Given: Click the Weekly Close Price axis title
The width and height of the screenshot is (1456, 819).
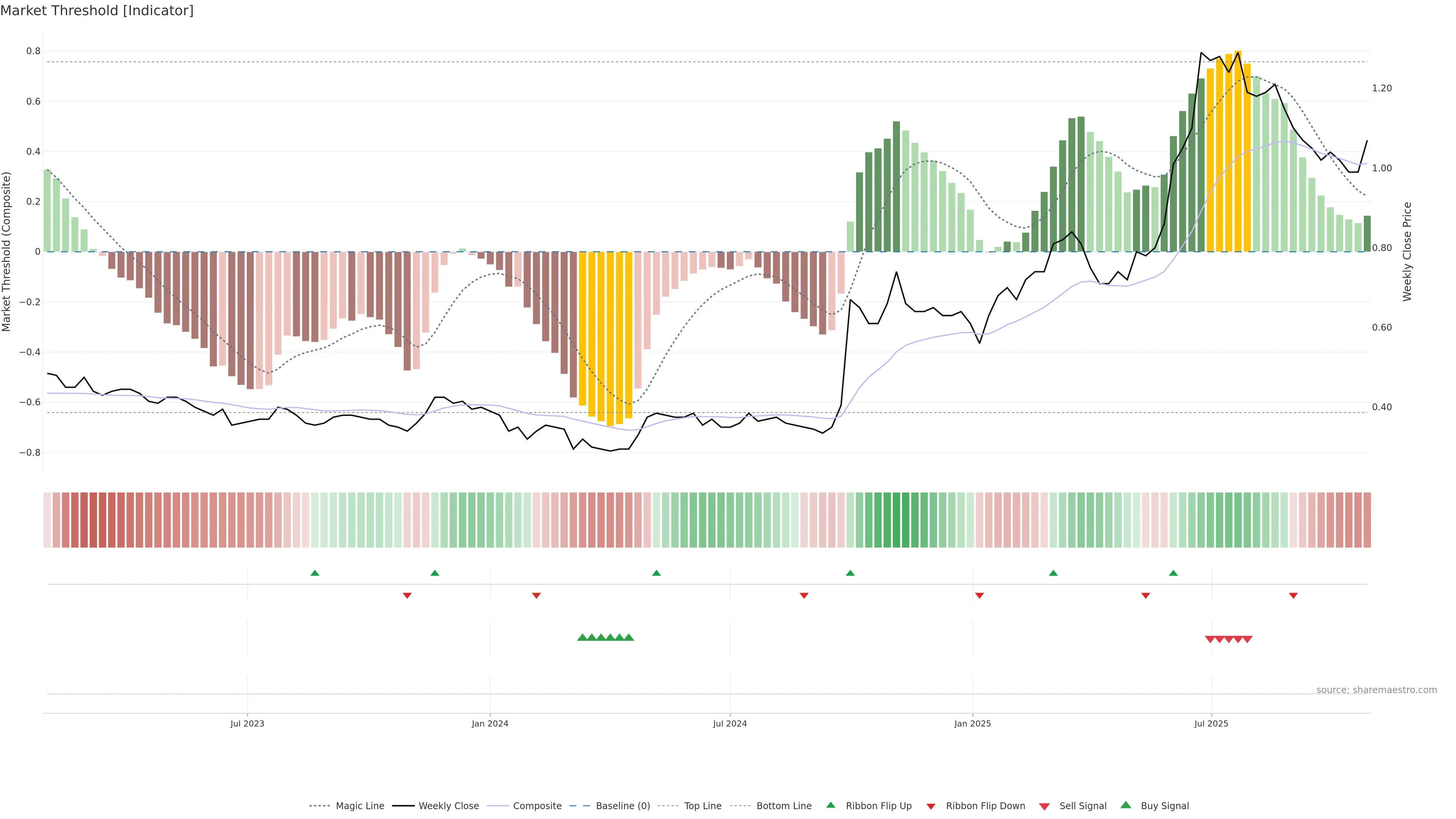Looking at the screenshot, I should pyautogui.click(x=1407, y=251).
